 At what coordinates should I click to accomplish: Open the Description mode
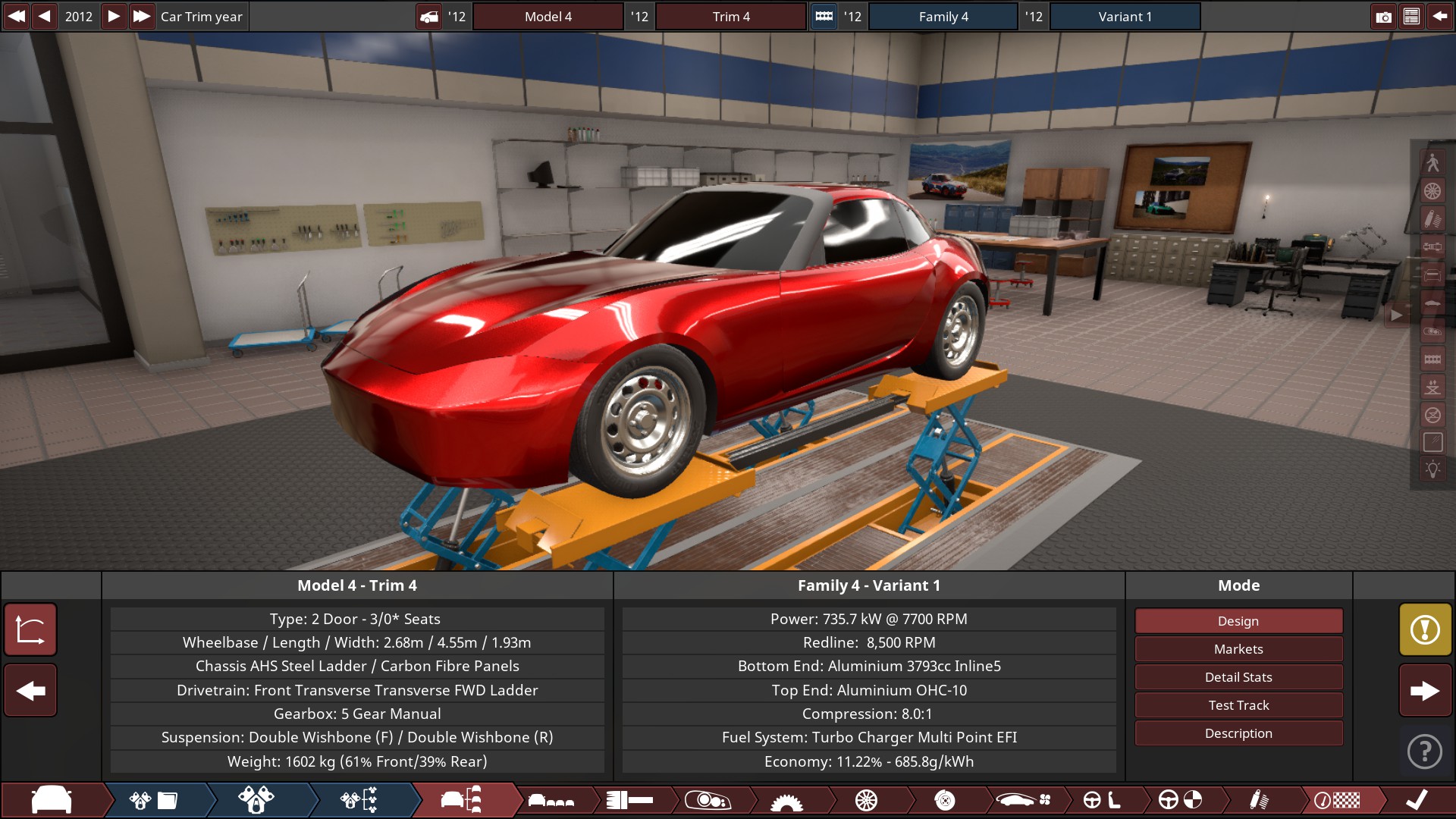pyautogui.click(x=1238, y=733)
